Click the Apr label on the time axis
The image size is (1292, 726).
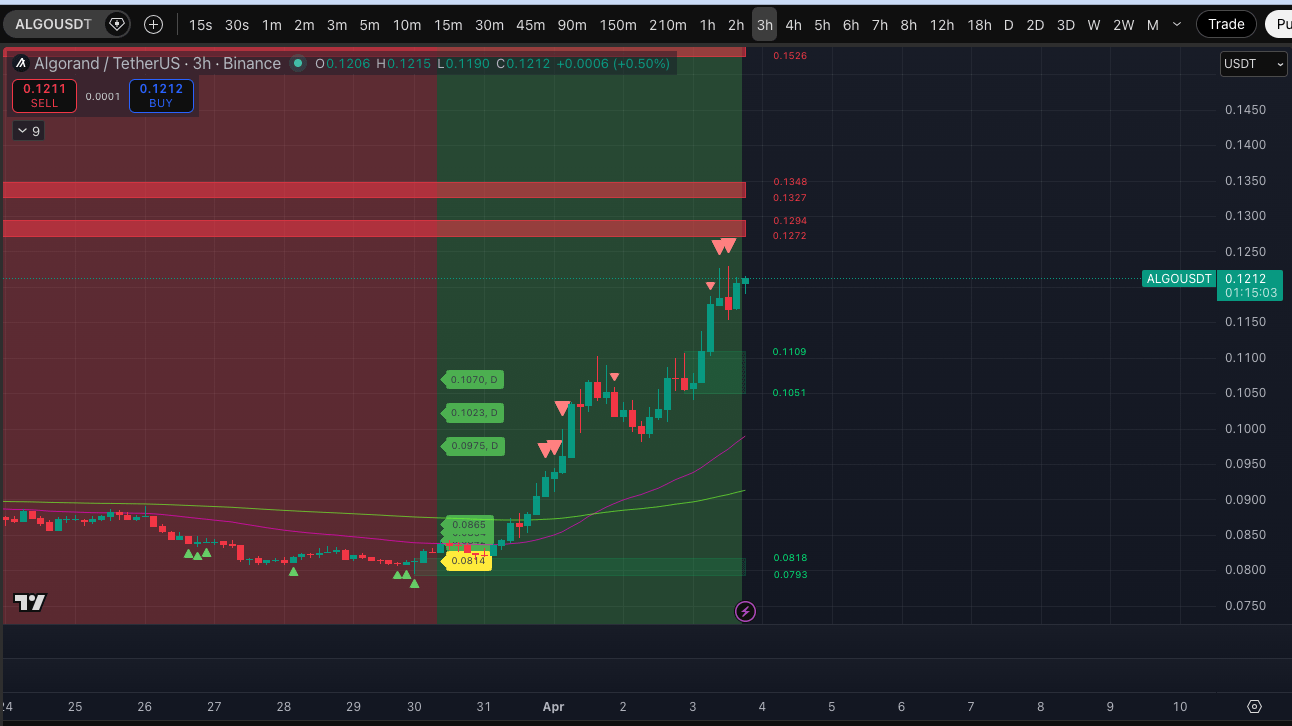click(553, 706)
